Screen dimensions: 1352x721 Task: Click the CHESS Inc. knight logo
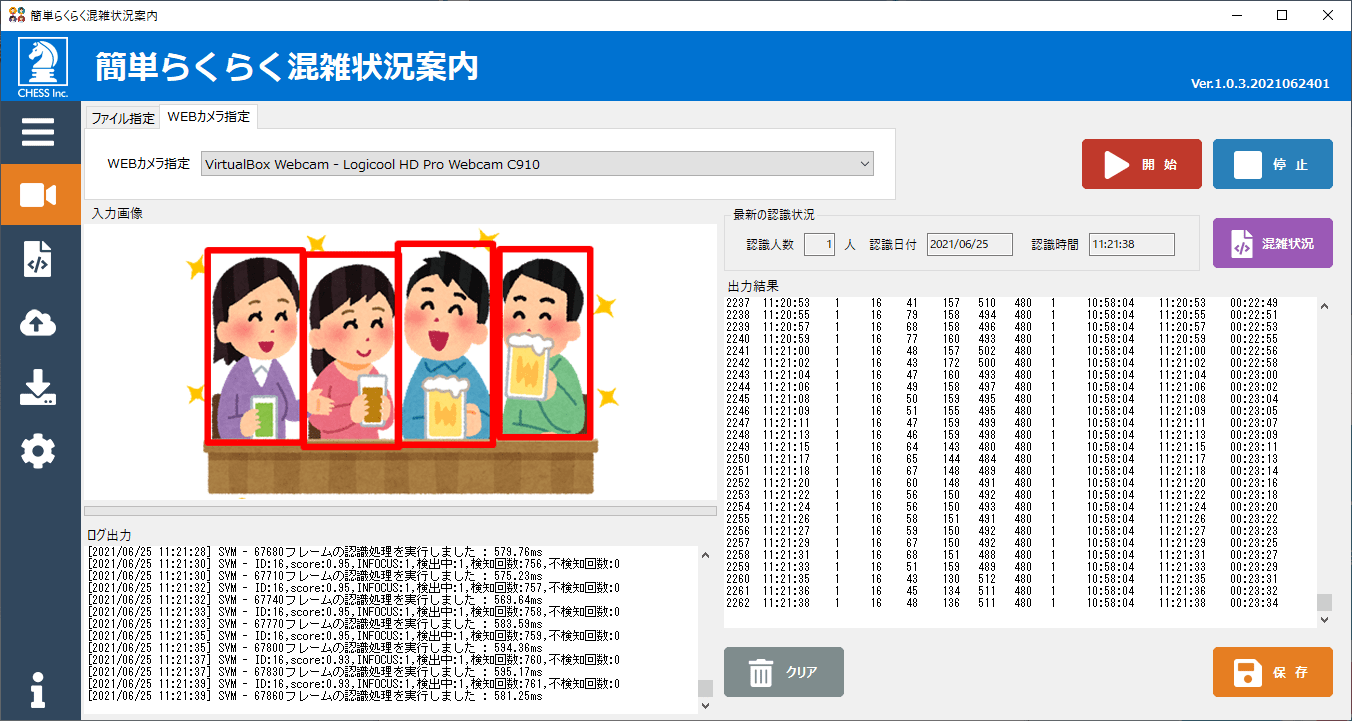click(x=42, y=66)
